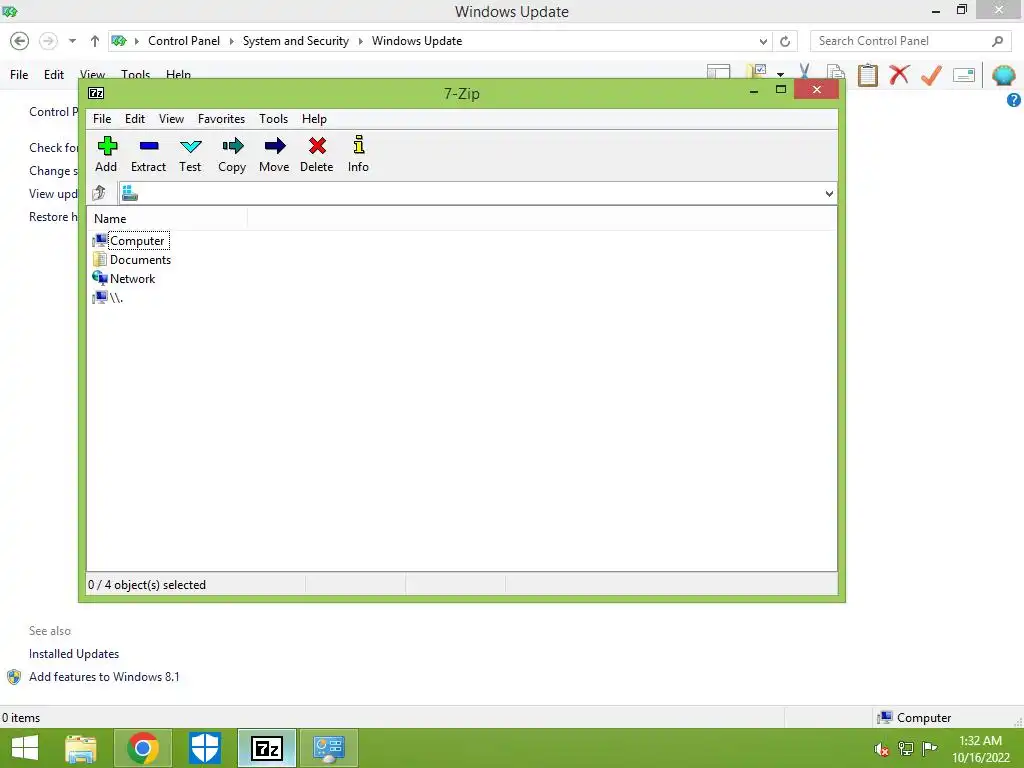Click the 7-Zip address path field
1024x768 pixels.
pos(477,193)
